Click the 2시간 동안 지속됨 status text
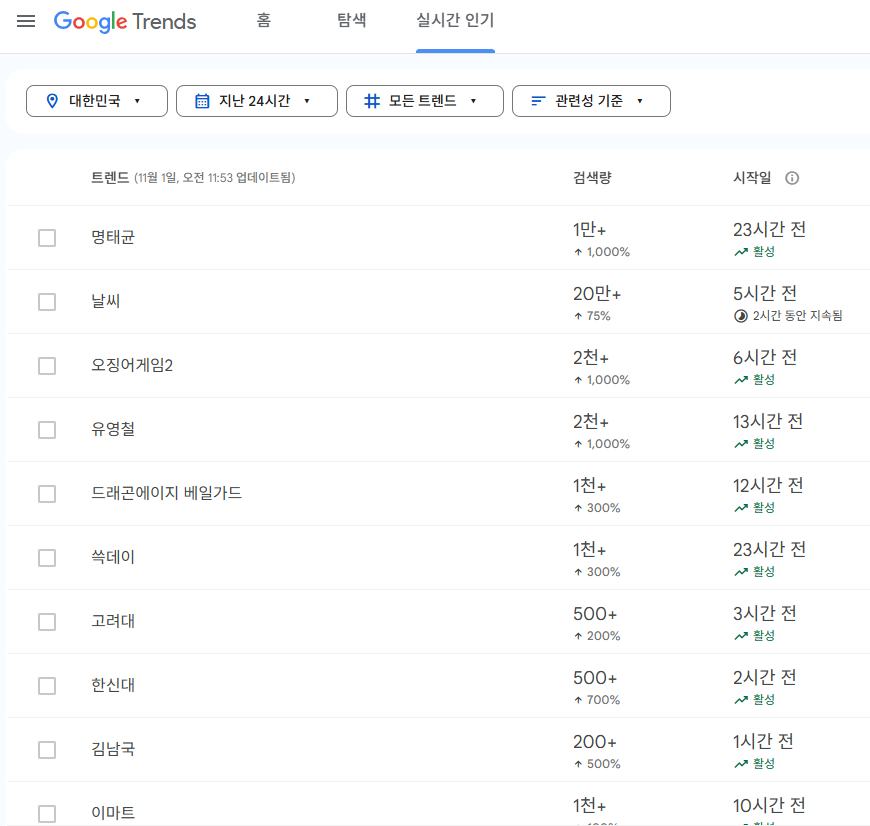 [797, 316]
